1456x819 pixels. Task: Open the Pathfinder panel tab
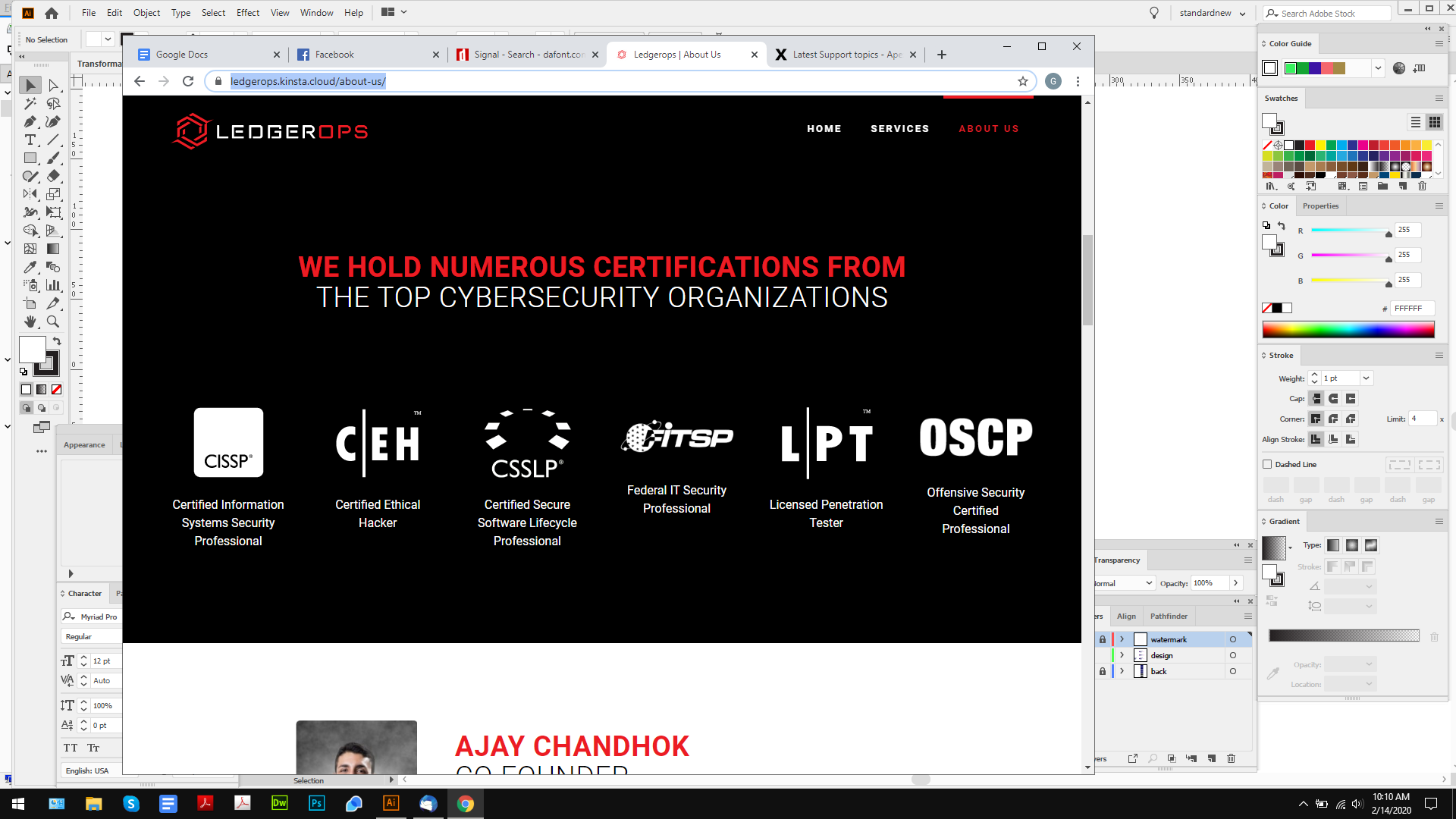1169,617
